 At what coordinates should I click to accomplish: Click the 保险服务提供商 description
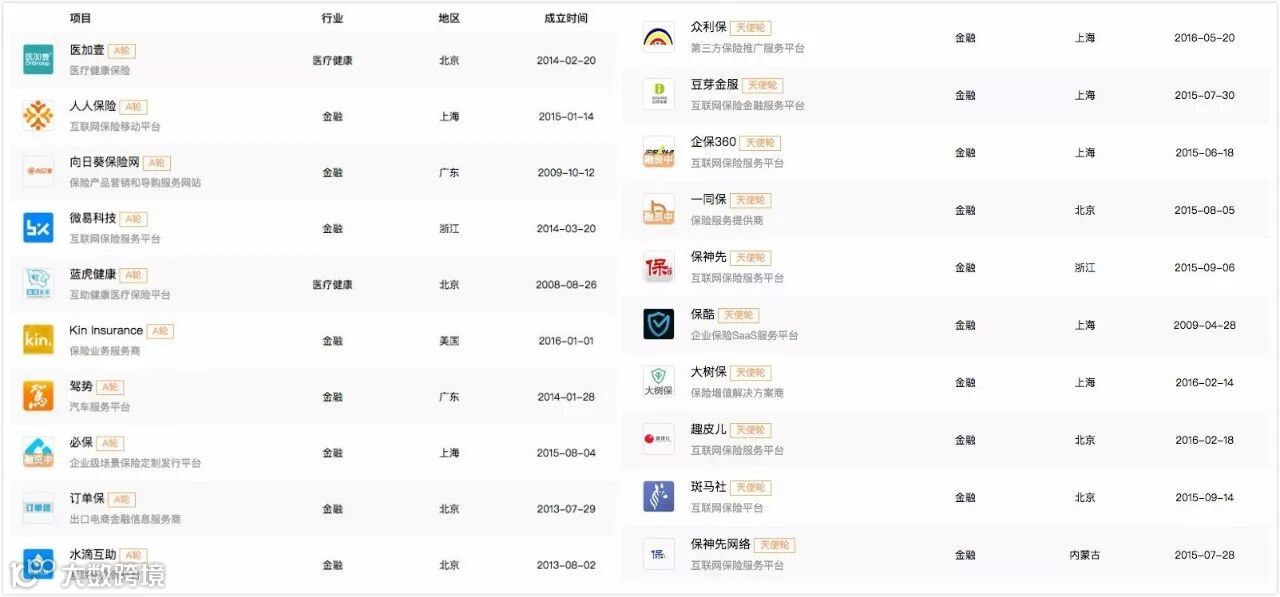(726, 221)
